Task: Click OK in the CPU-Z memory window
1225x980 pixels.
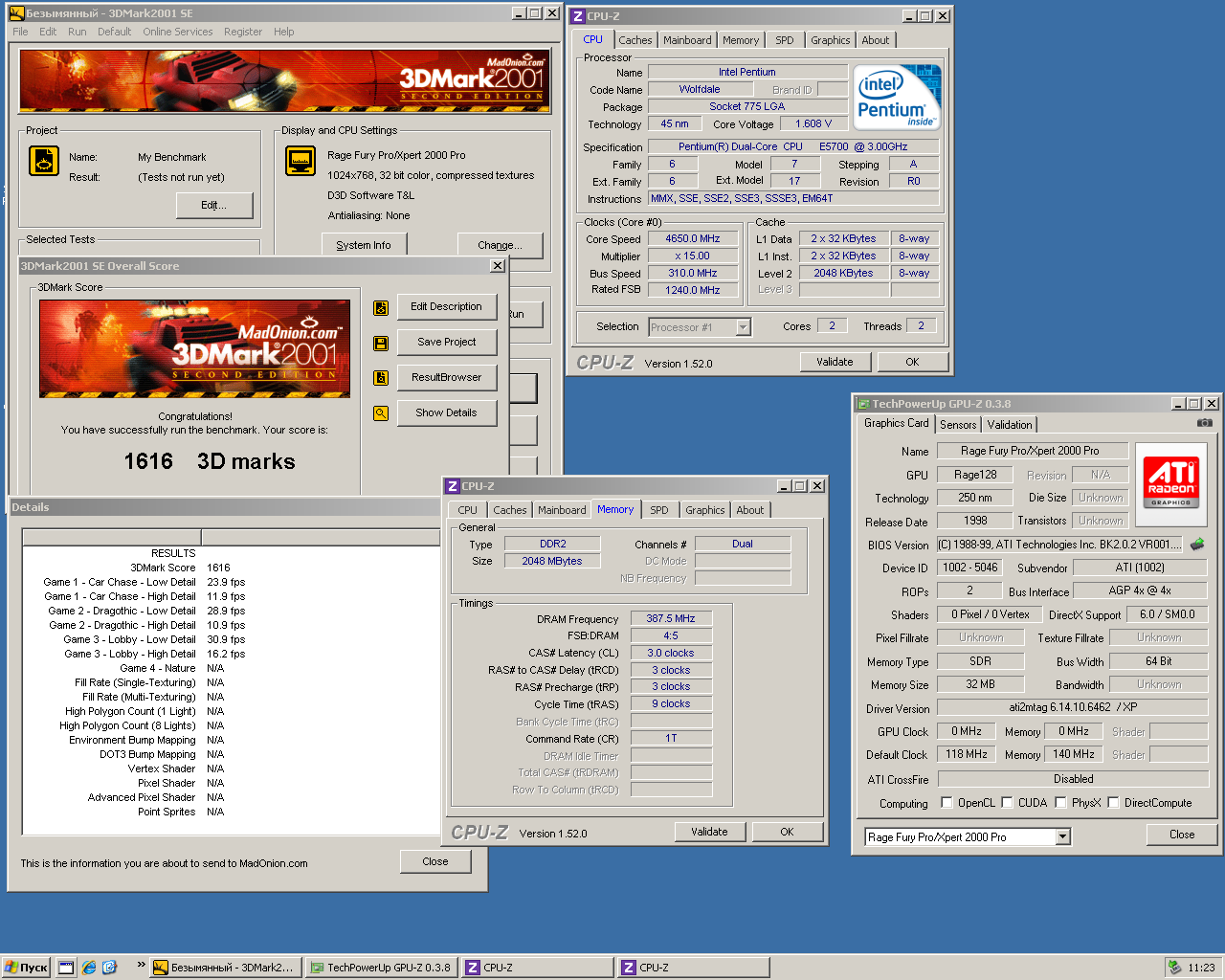Action: click(787, 832)
